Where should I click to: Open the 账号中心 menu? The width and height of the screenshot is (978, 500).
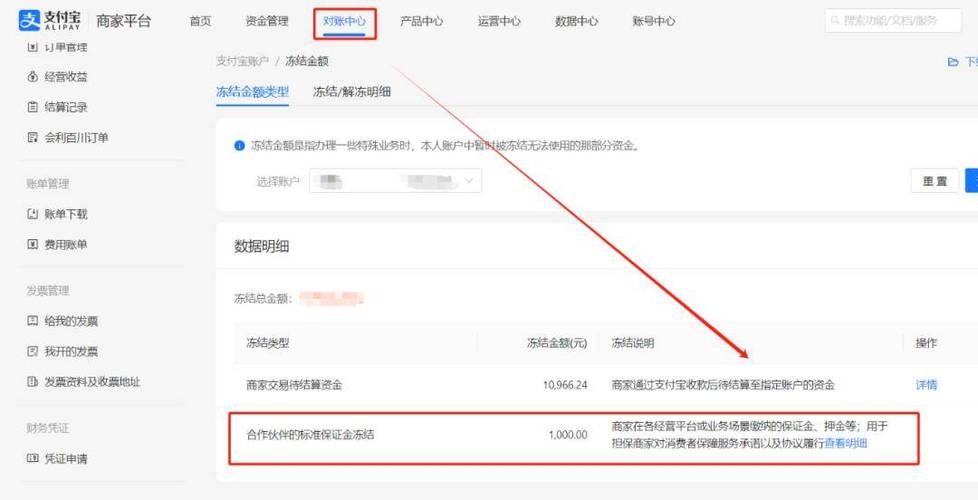point(654,21)
